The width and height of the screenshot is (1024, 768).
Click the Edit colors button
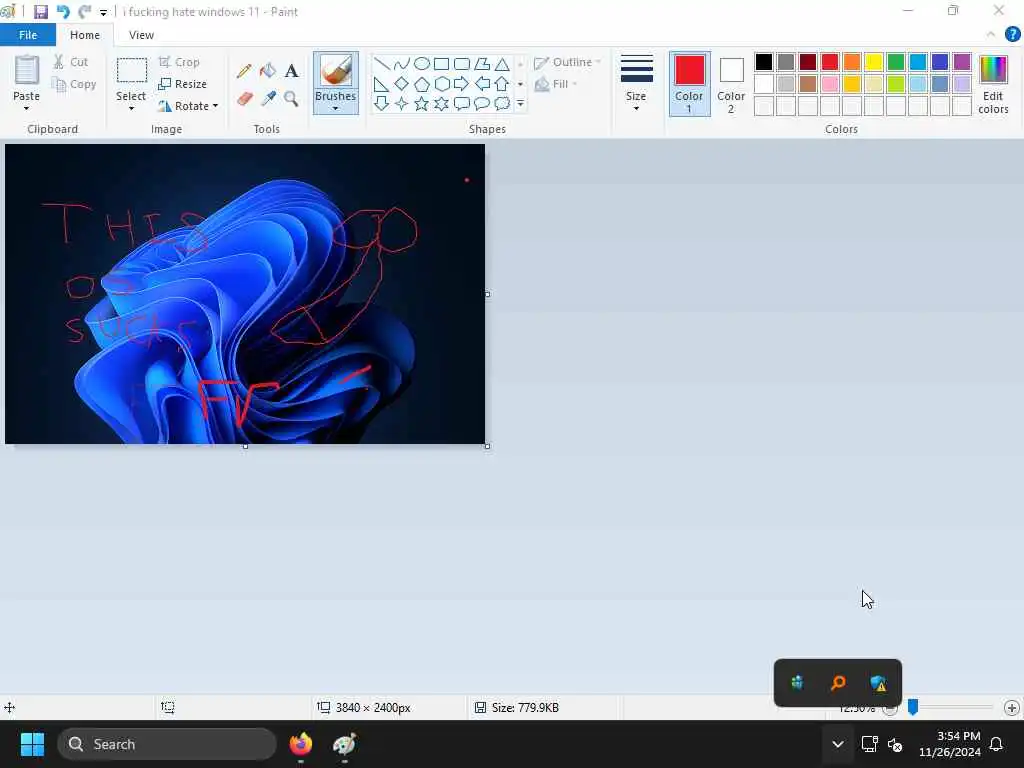[x=993, y=84]
